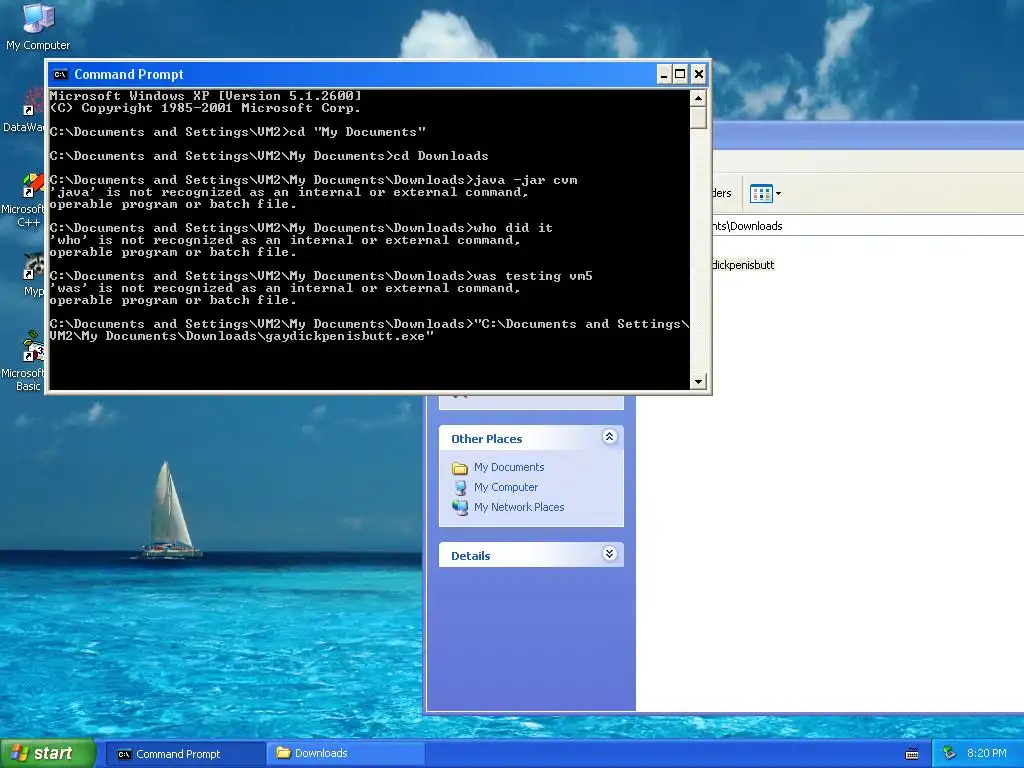The height and width of the screenshot is (768, 1024).
Task: Click the clock showing 8:20 PM
Action: (987, 754)
